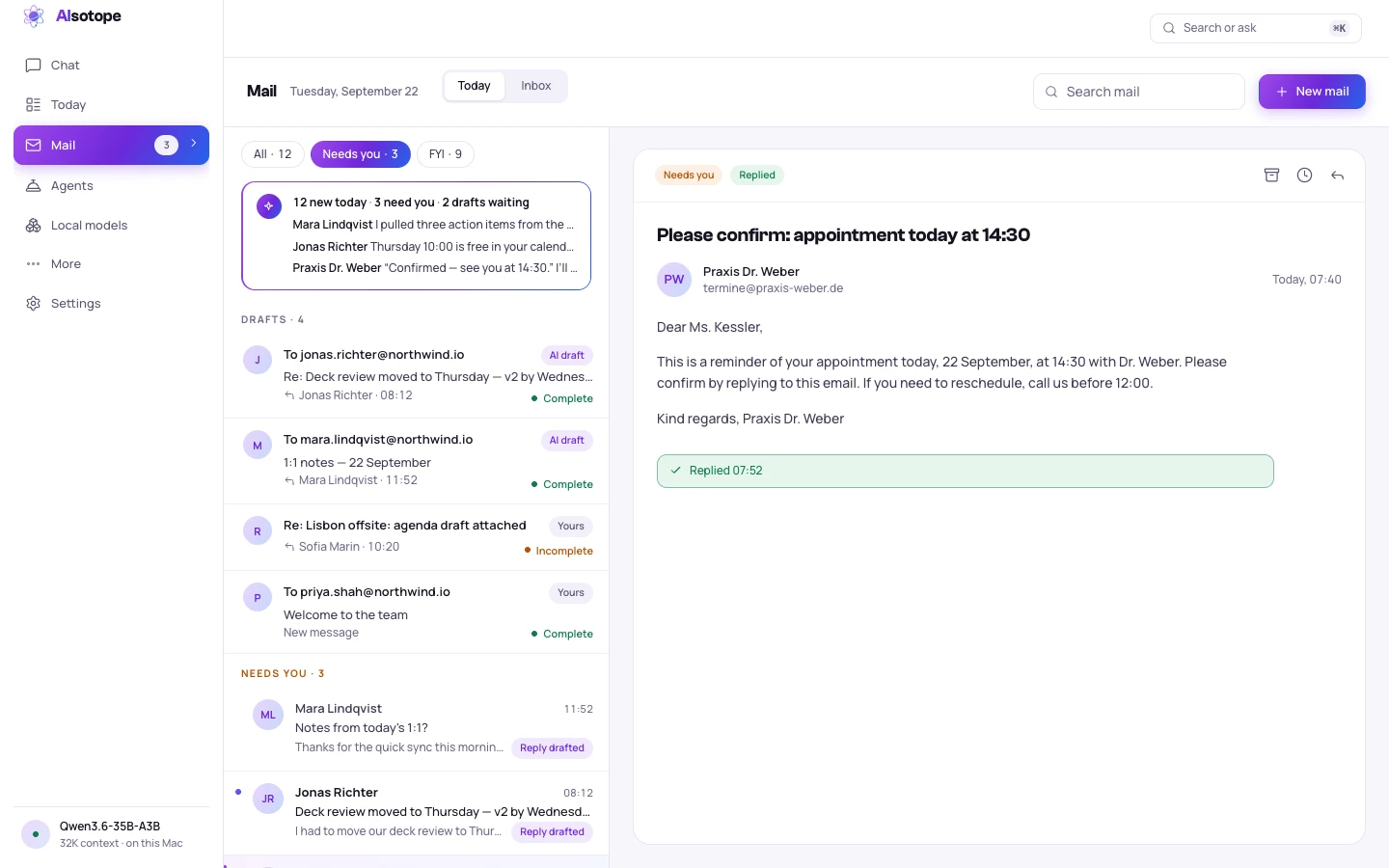The width and height of the screenshot is (1389, 868).
Task: Open the Qwen3.6-35B-A3B model selector
Action: (111, 834)
